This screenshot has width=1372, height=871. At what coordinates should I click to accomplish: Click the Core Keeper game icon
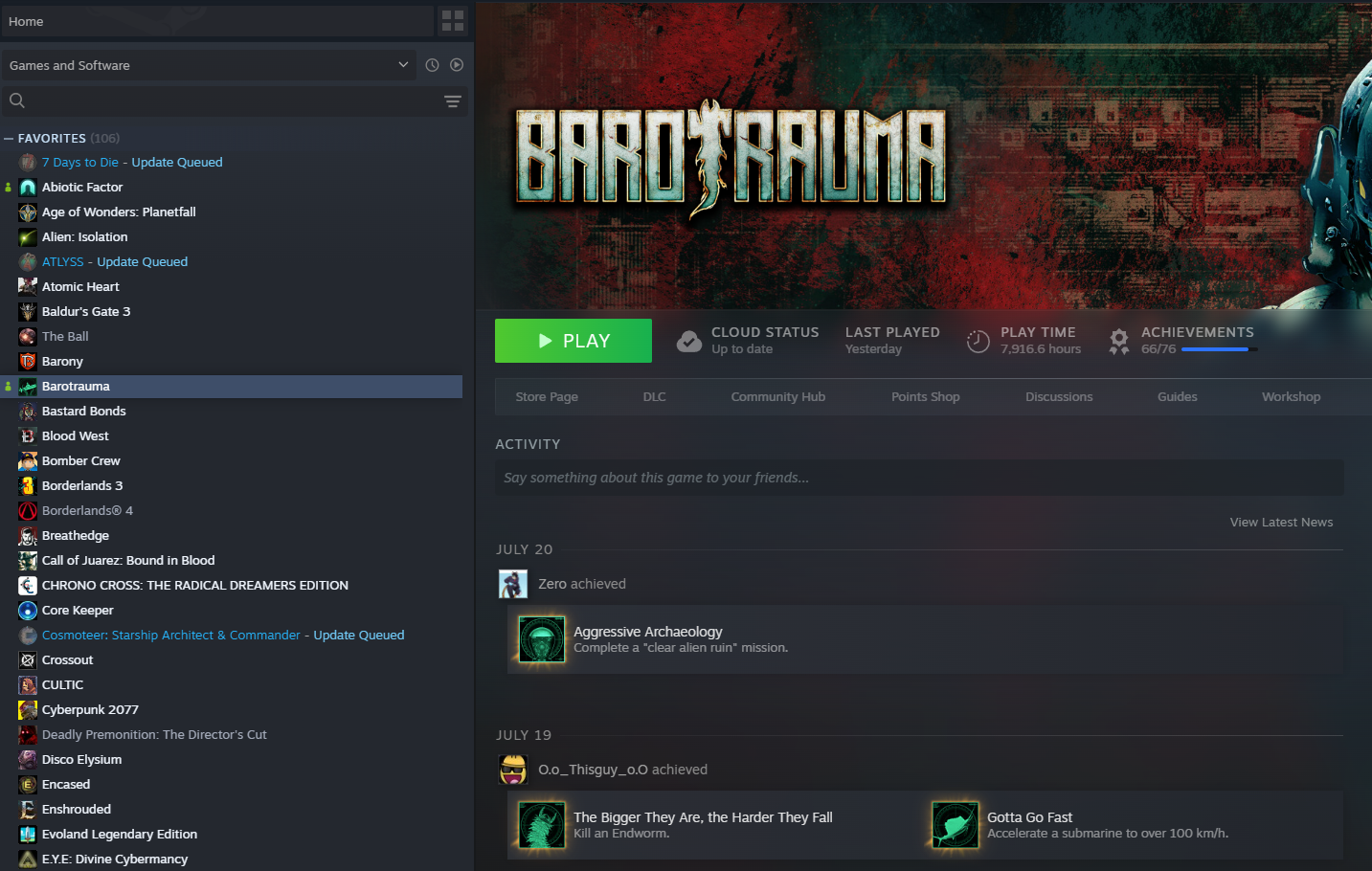[28, 611]
